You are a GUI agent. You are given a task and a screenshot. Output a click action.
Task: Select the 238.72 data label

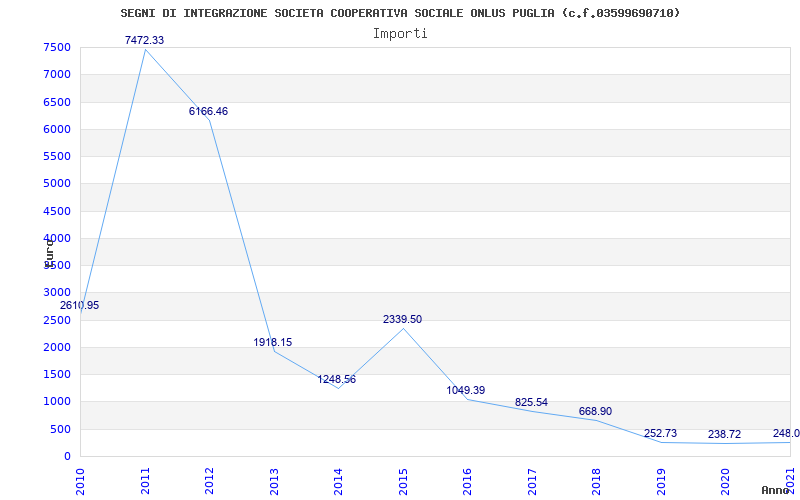point(724,435)
